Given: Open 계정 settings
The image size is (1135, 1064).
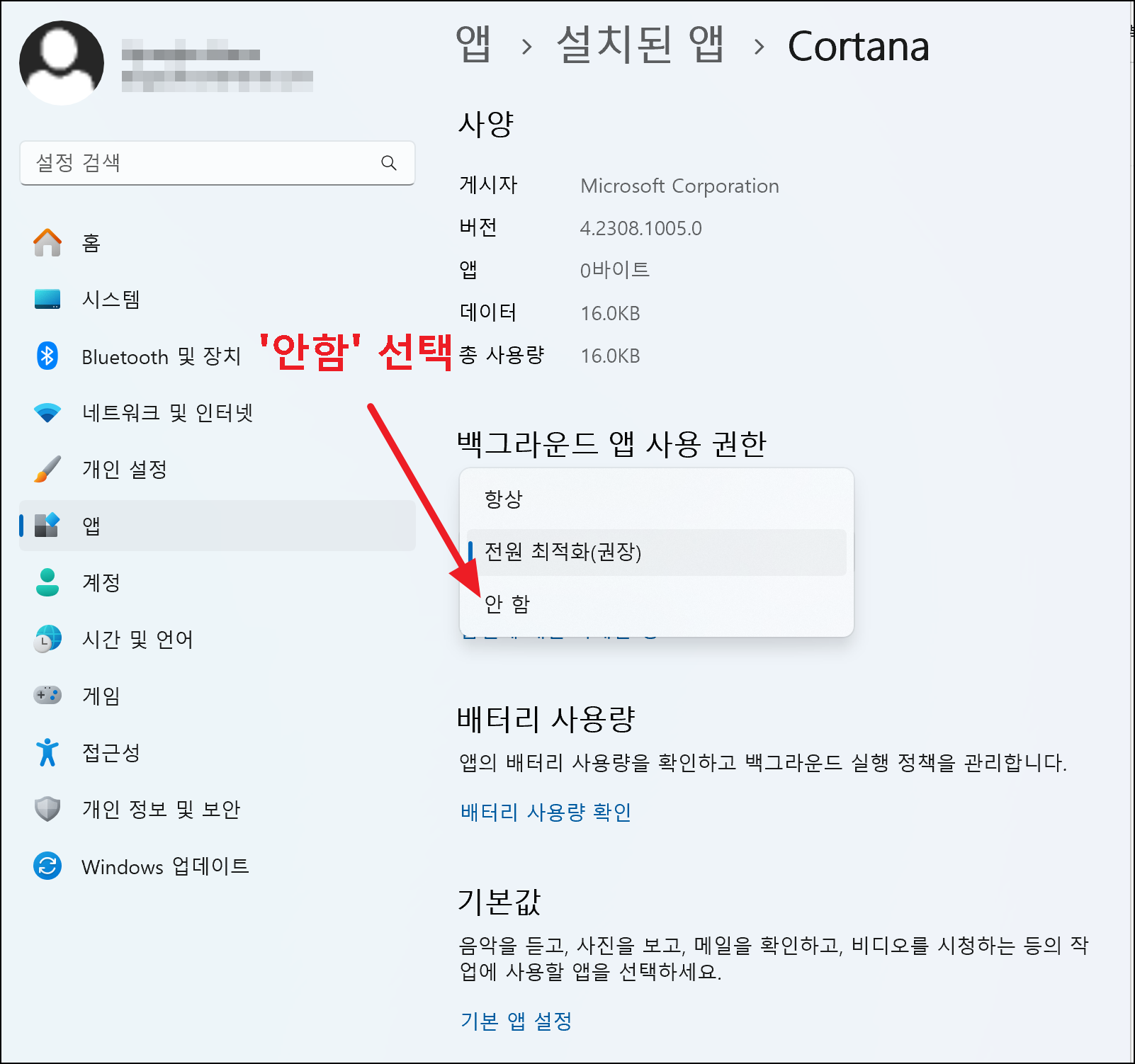Looking at the screenshot, I should coord(218,582).
